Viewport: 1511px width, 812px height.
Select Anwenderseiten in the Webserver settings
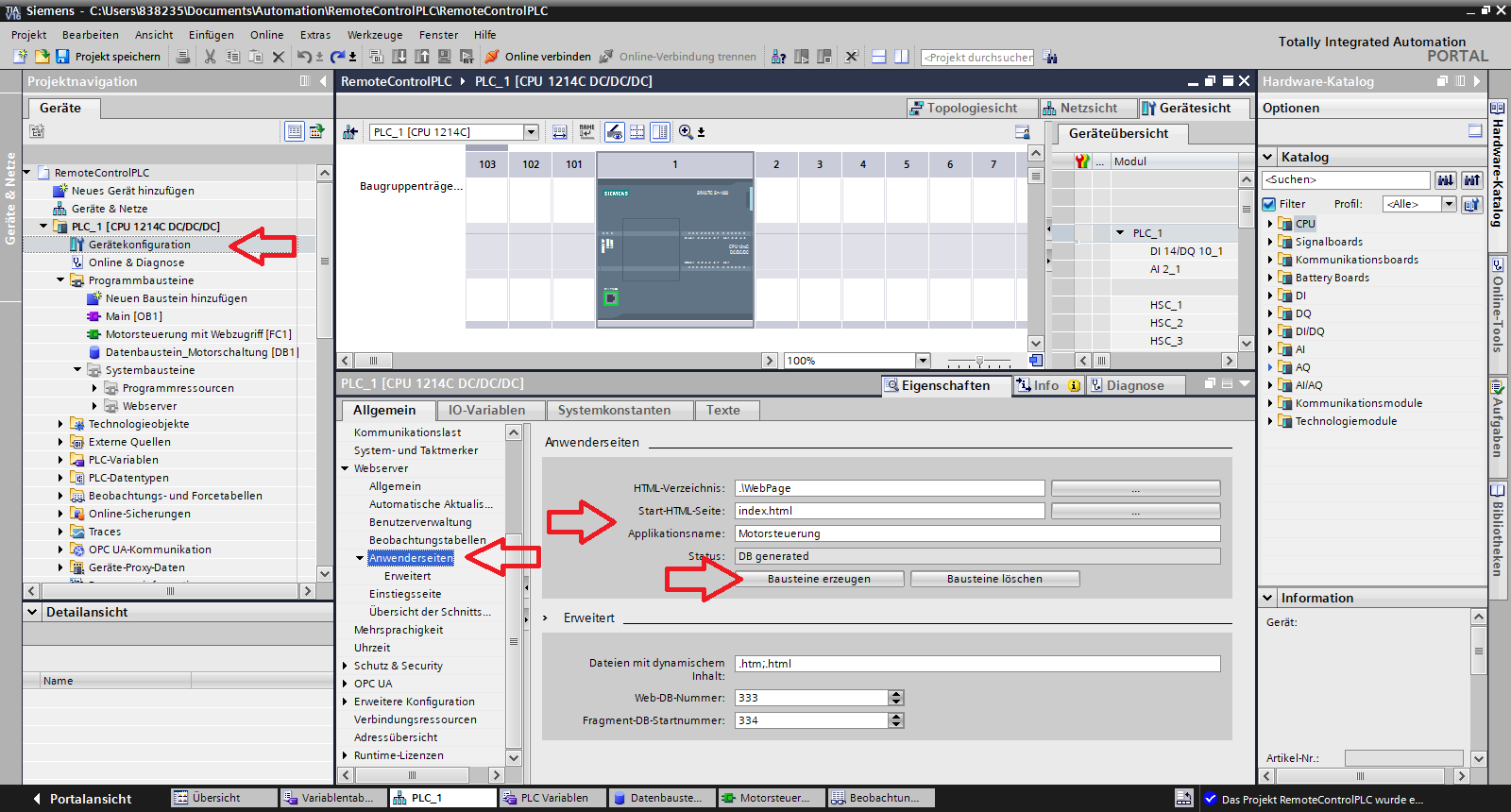click(411, 558)
